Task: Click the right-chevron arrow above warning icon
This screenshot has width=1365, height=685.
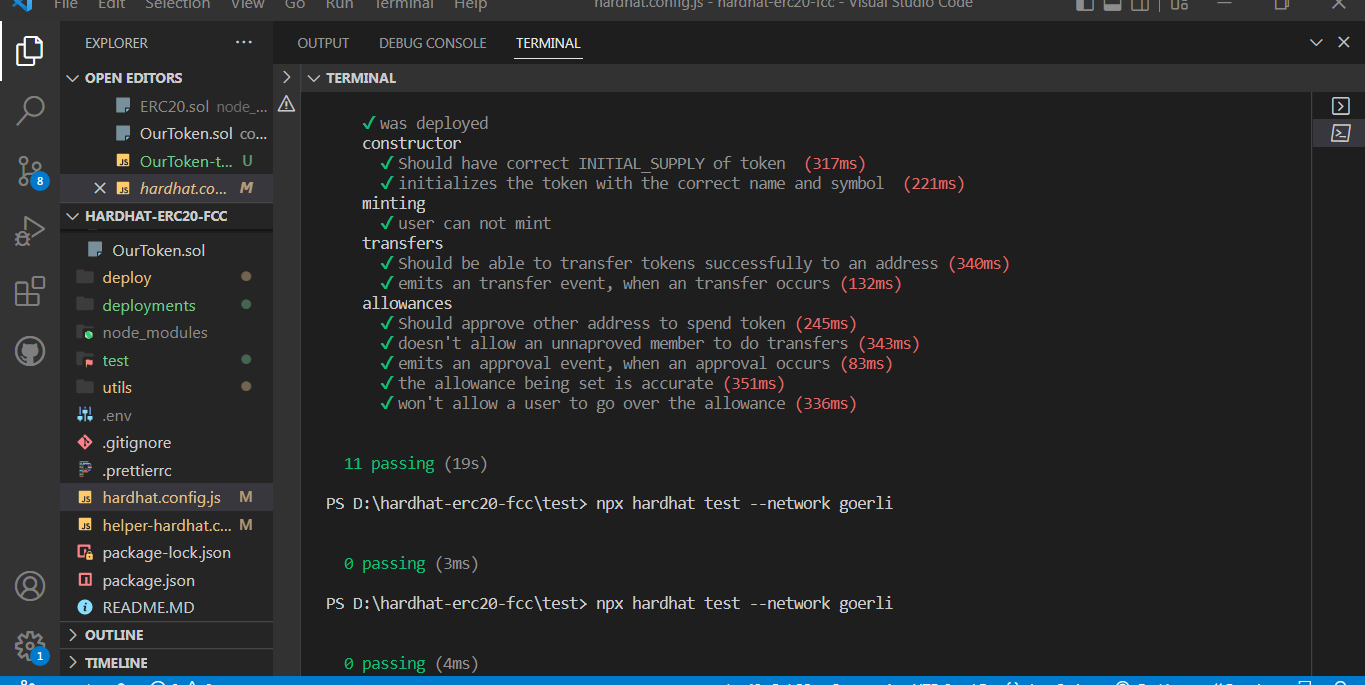Action: [x=286, y=77]
